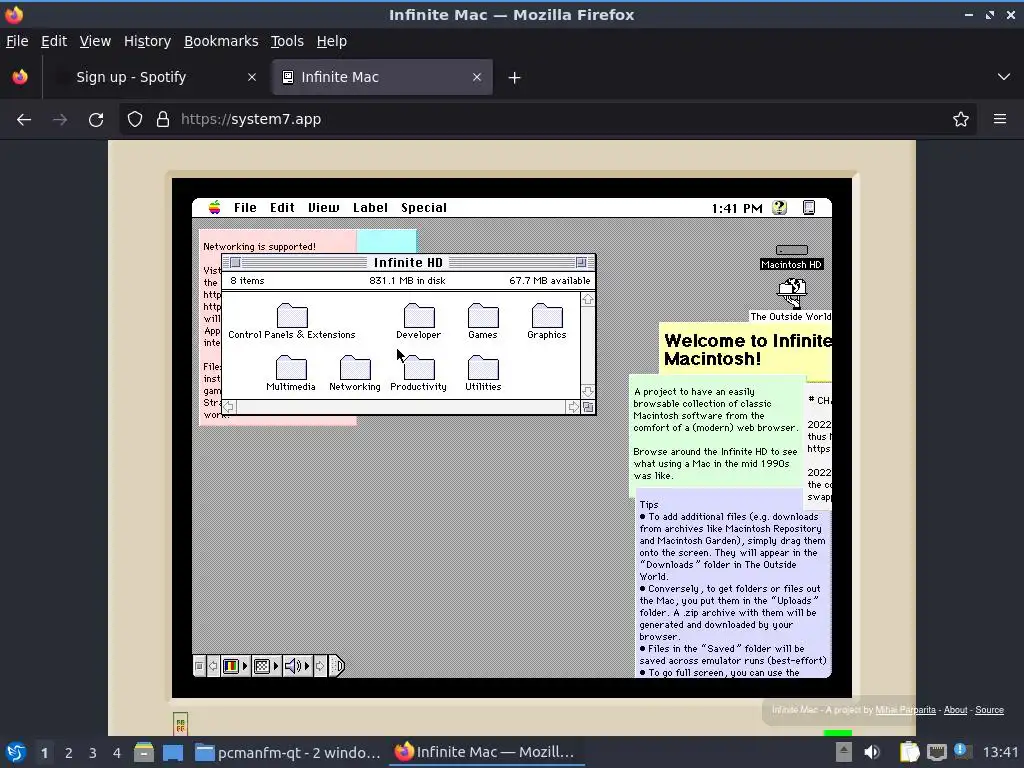Open the monitor resolution control strip module
Screen dimensions: 1024x768
point(266,666)
